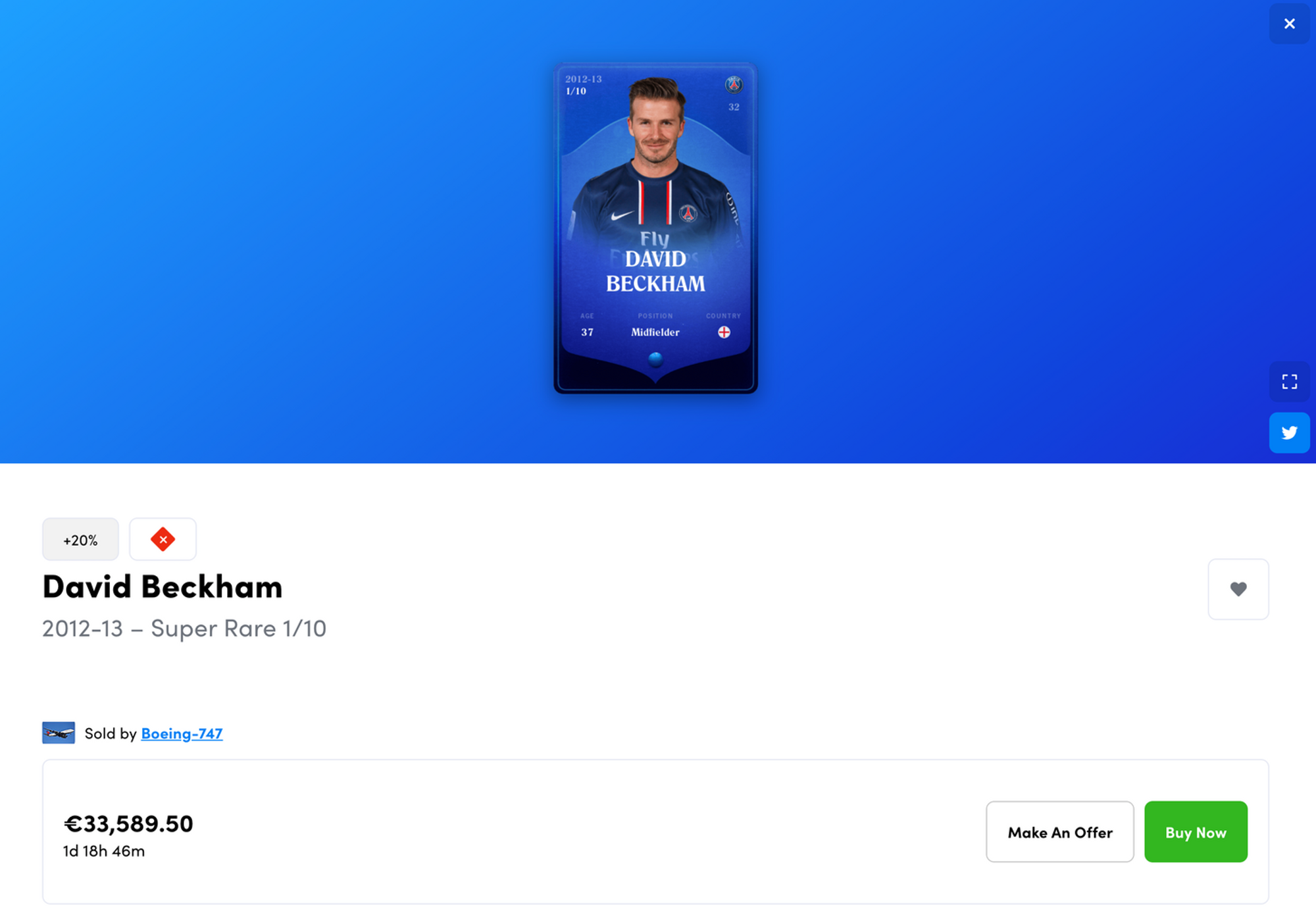The width and height of the screenshot is (1316, 913).
Task: Click the Super Rare 1/10 subtitle
Action: 238,629
